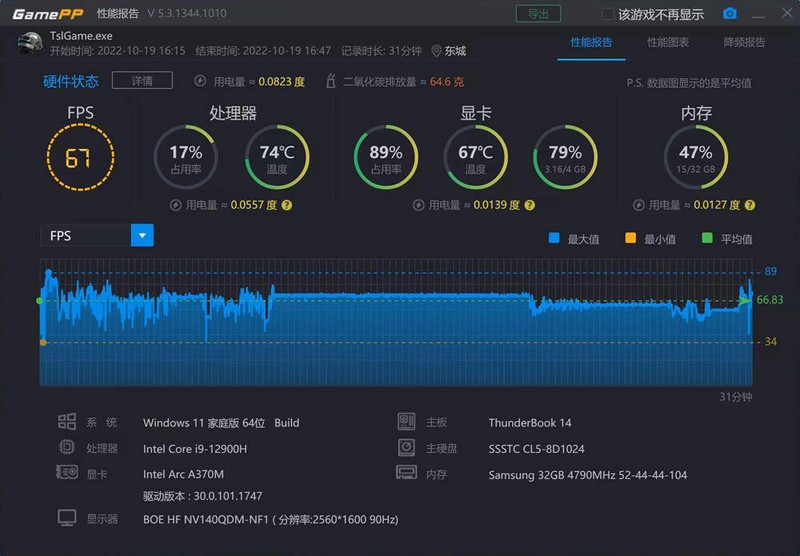Open the FPS chart metric dropdown arrow
This screenshot has width=800, height=556.
[142, 236]
